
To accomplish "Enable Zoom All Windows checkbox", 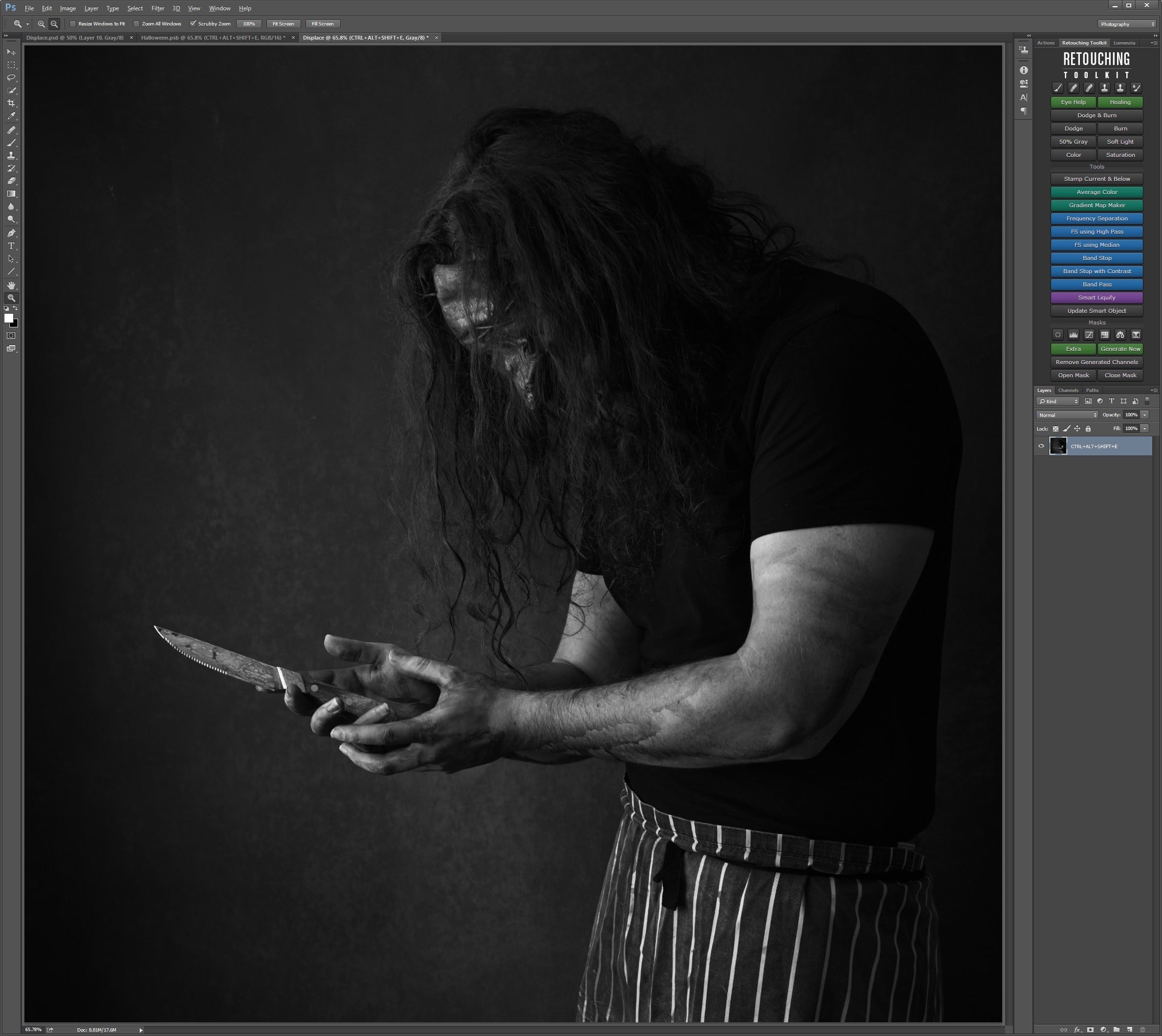I will (x=137, y=24).
